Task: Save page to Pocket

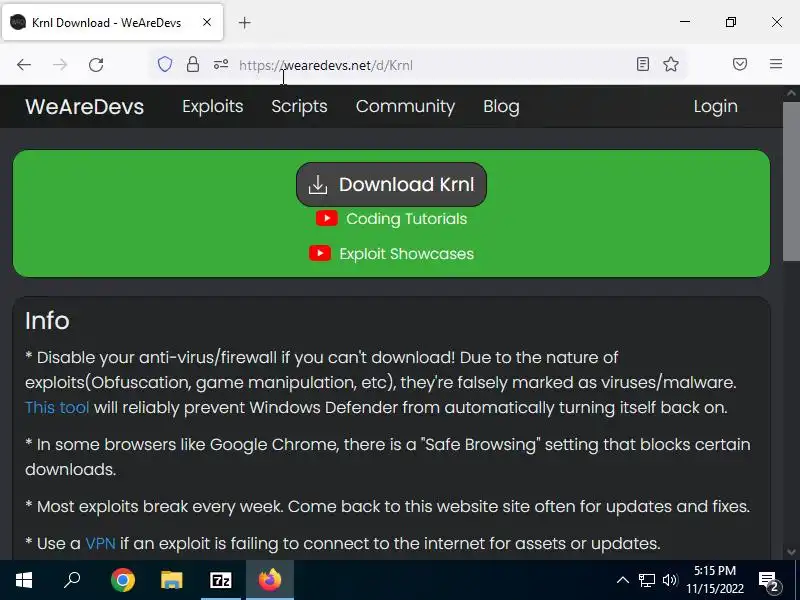Action: tap(740, 64)
